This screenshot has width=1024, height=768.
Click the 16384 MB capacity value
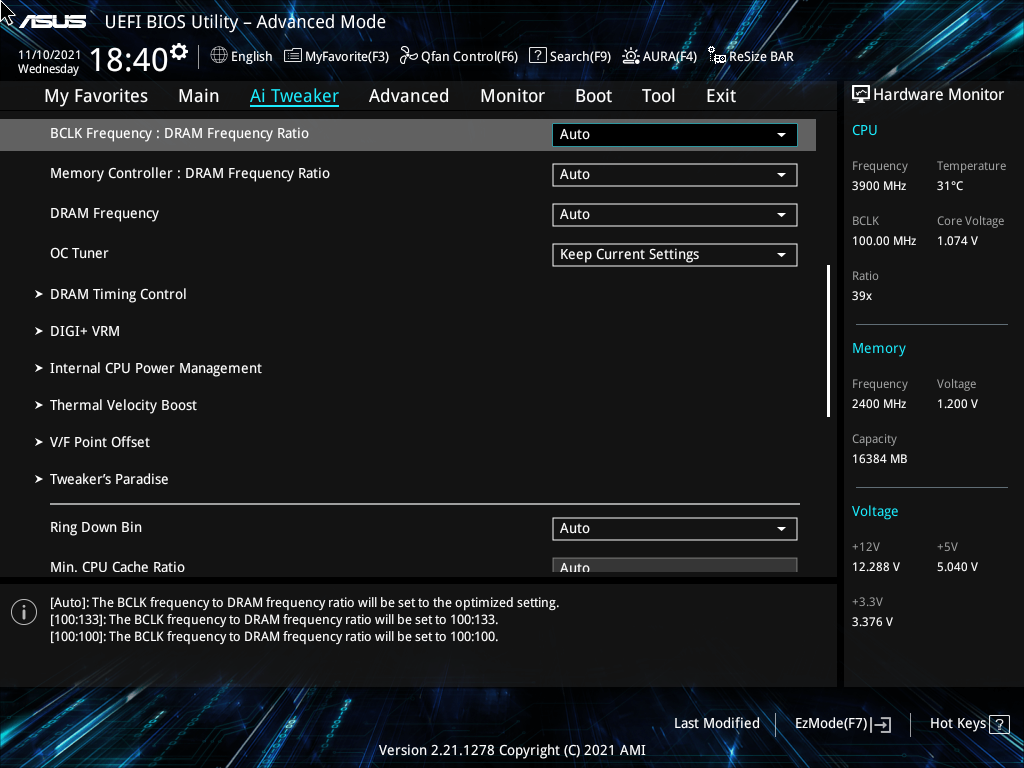[879, 459]
